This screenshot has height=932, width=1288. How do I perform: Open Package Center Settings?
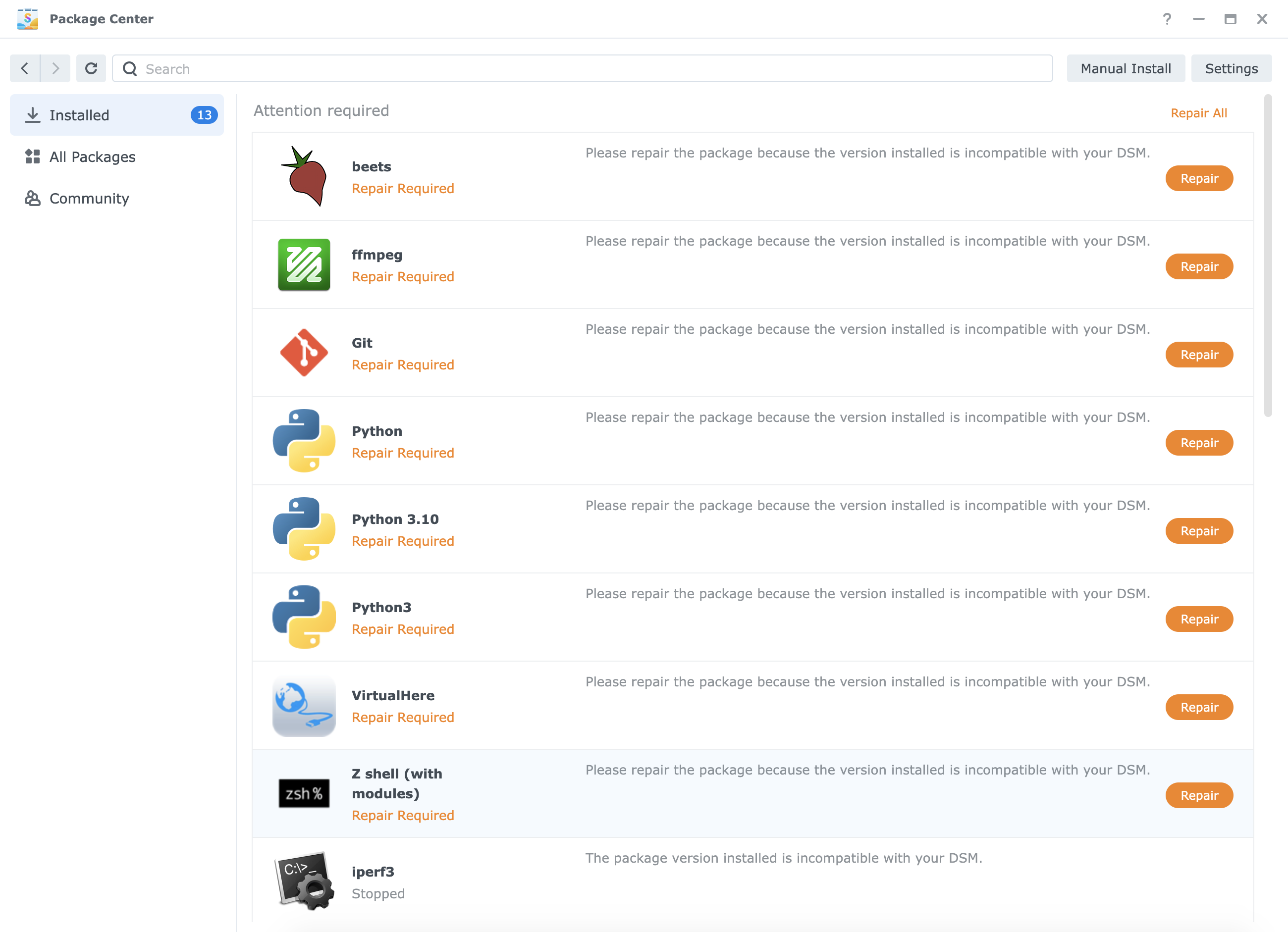(x=1231, y=68)
